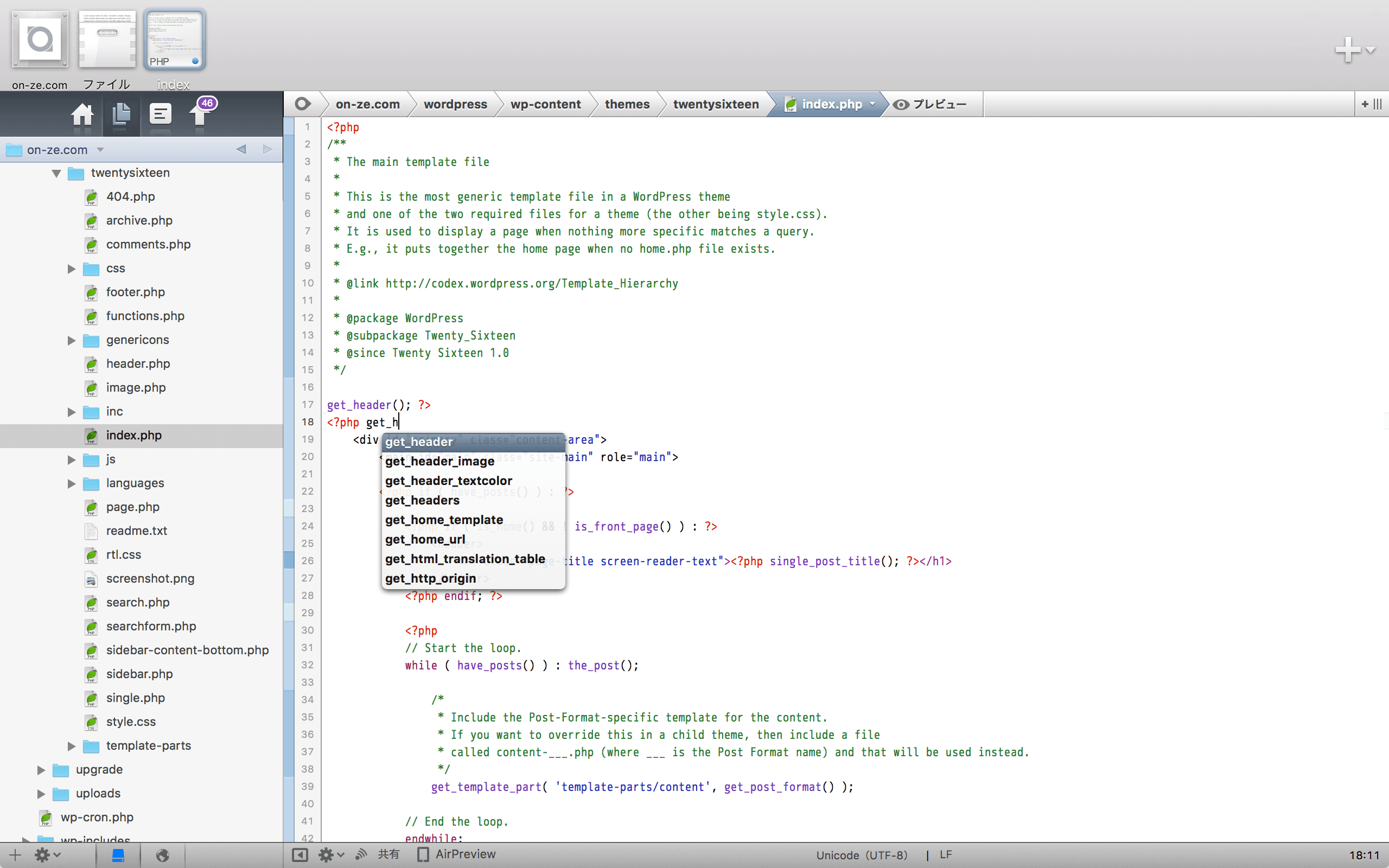Click the get_header autocomplete suggestion
The height and width of the screenshot is (868, 1389).
click(x=418, y=441)
